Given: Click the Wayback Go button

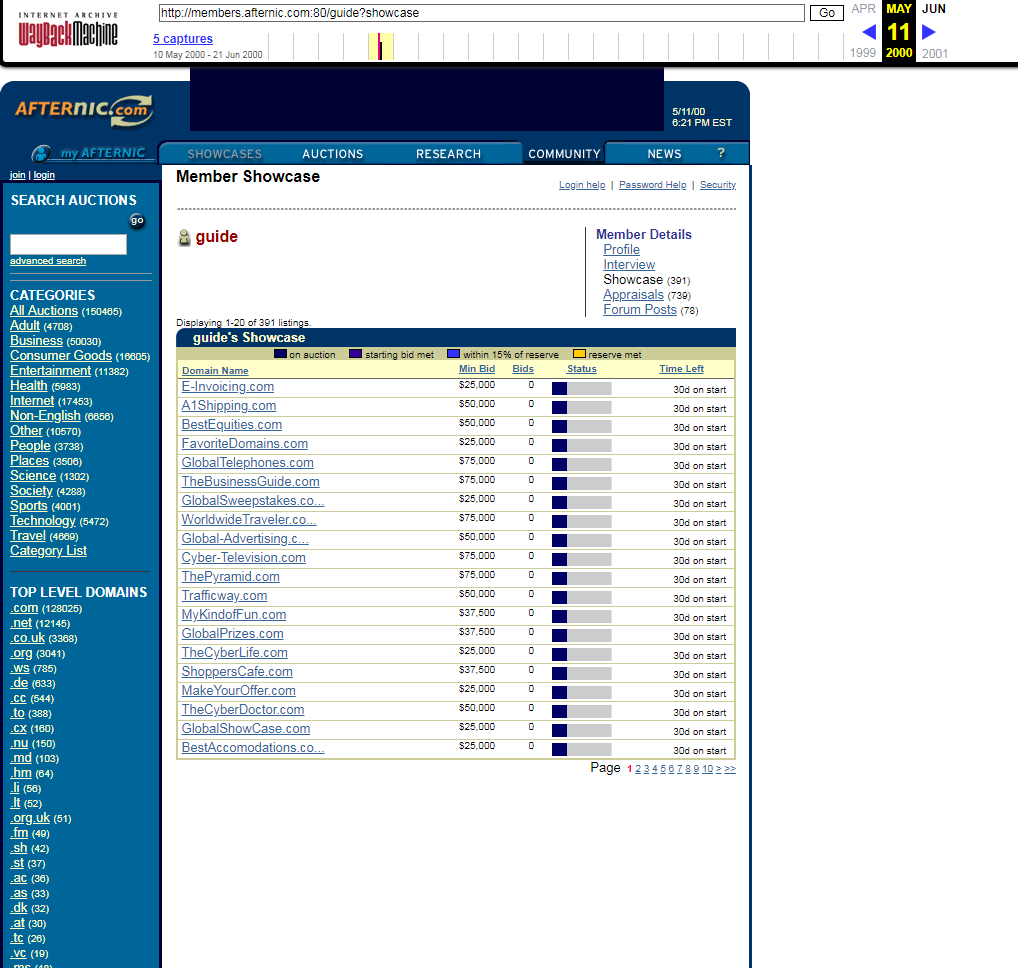Looking at the screenshot, I should (826, 13).
